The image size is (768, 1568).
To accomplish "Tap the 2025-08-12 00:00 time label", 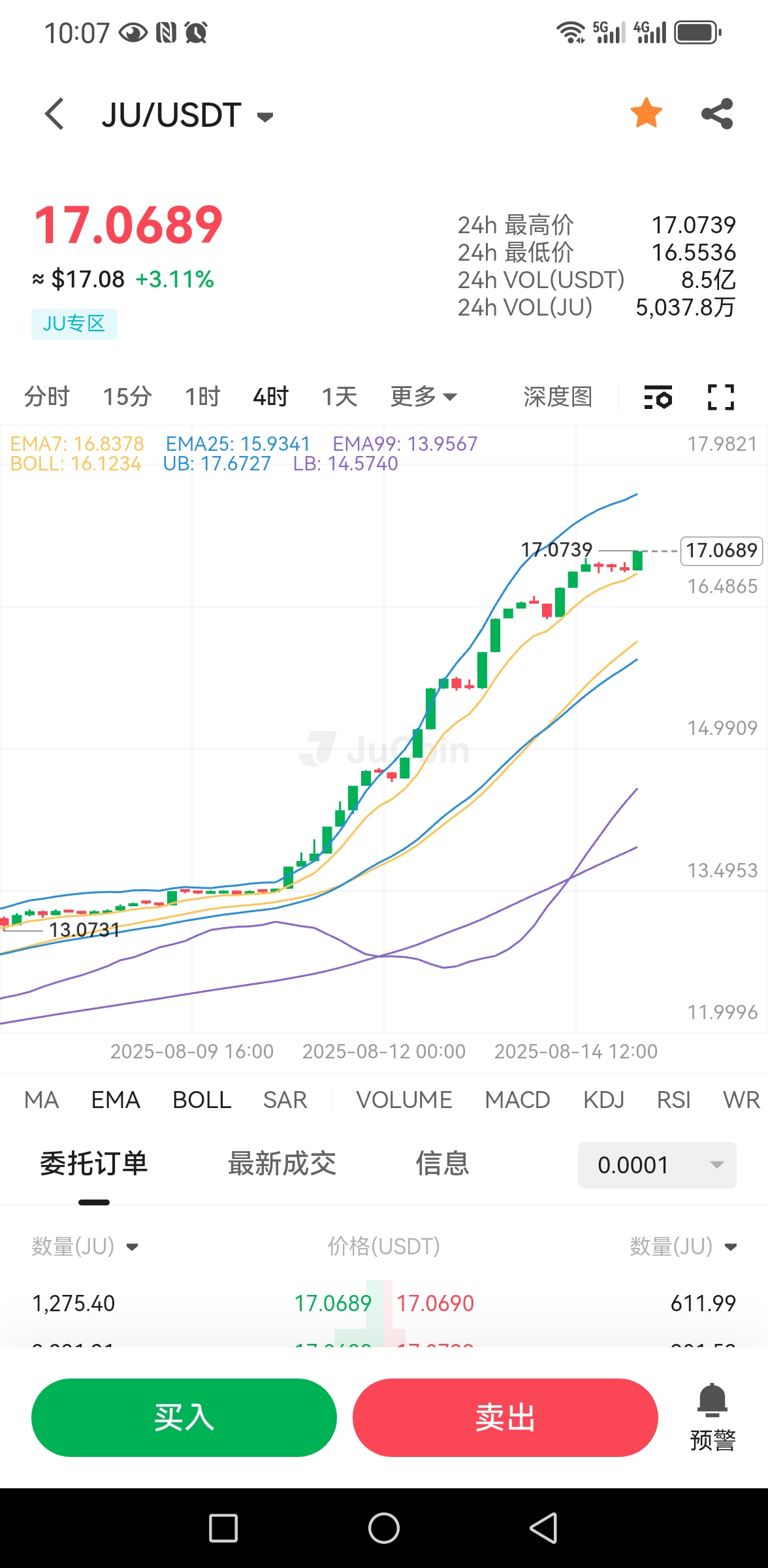I will click(384, 1051).
